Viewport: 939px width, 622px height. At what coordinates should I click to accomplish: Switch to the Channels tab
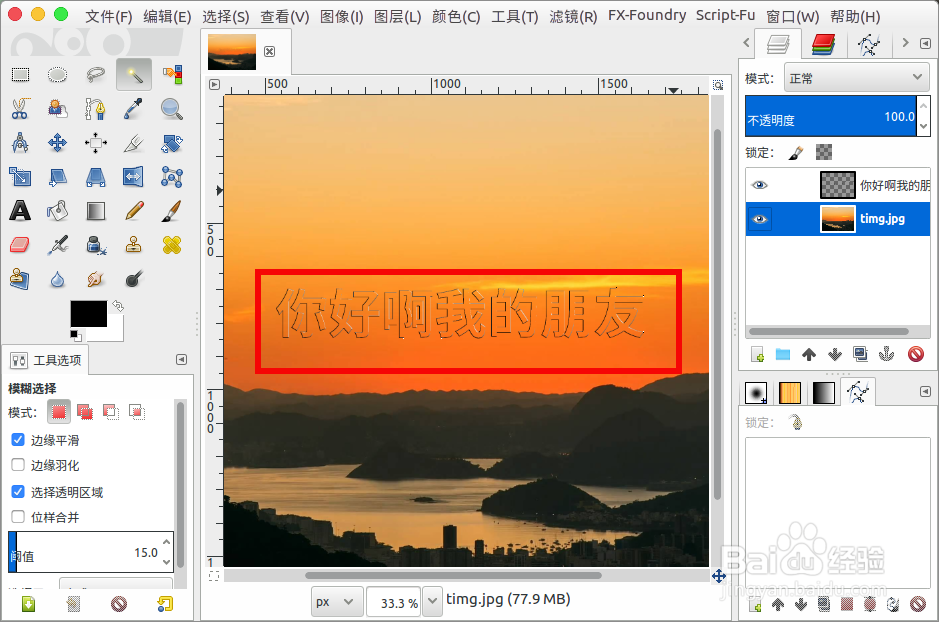click(x=823, y=44)
